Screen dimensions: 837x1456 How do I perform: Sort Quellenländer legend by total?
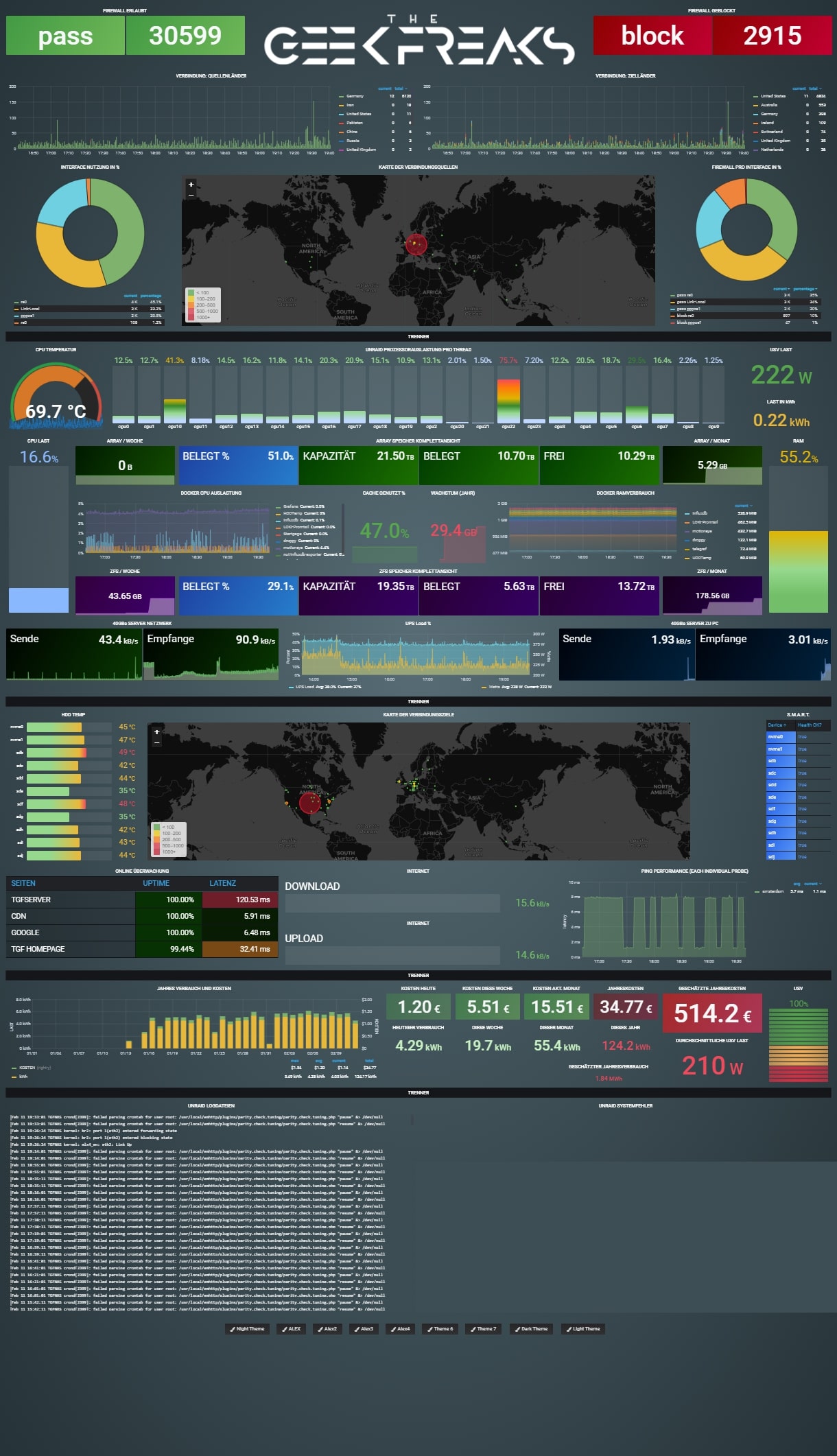399,89
